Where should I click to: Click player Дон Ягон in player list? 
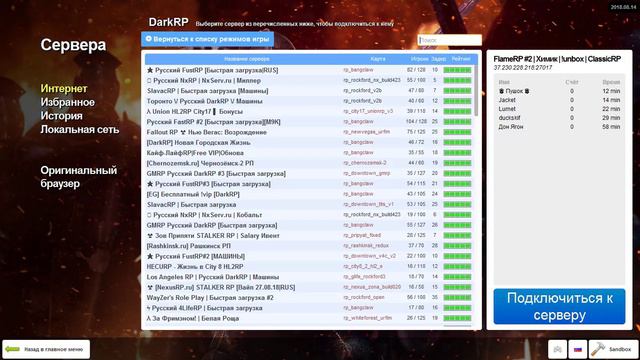pyautogui.click(x=511, y=127)
